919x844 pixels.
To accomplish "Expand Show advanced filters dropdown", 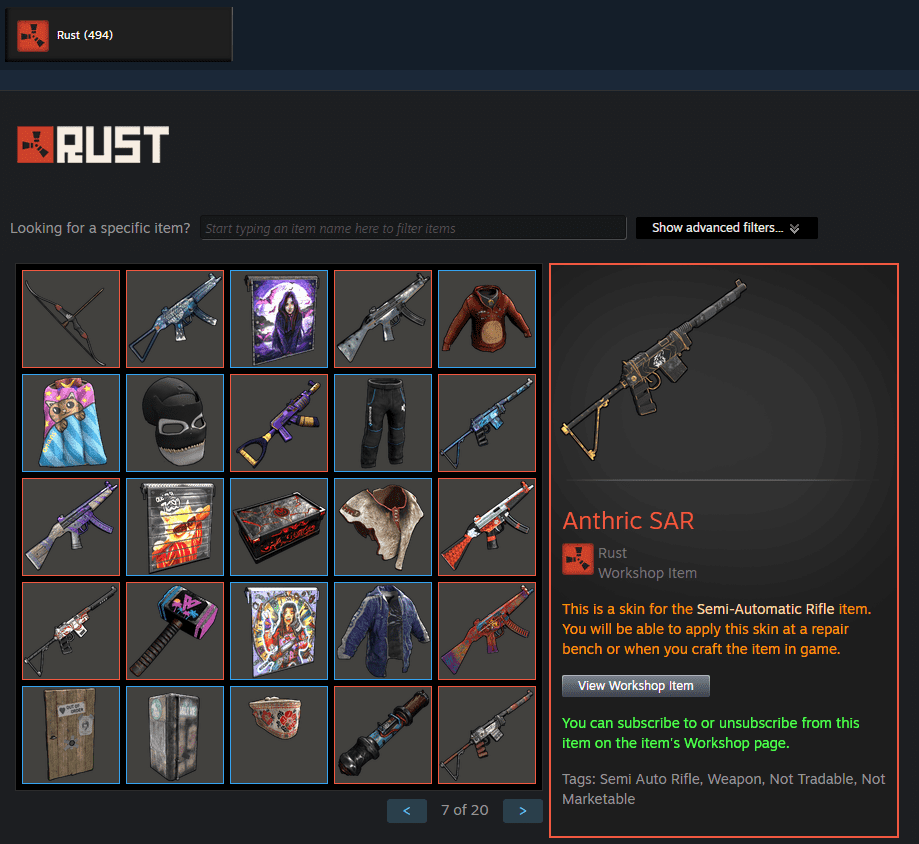I will (x=726, y=228).
